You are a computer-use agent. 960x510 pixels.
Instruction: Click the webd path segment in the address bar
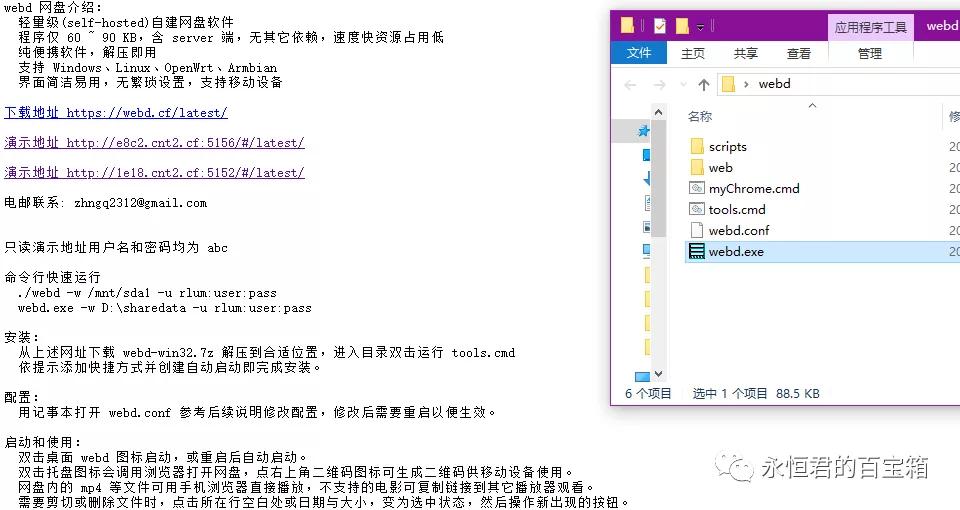point(774,84)
